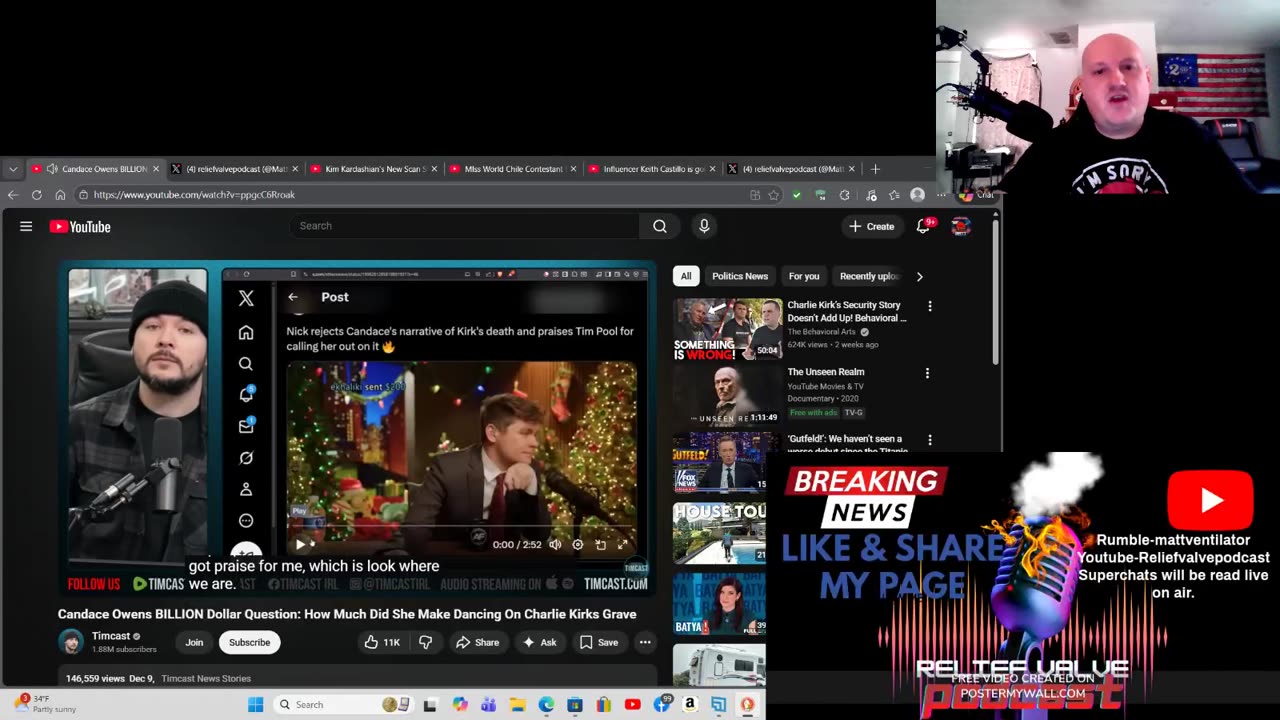Switch to the Influencer Keith Castillo tab

click(653, 169)
